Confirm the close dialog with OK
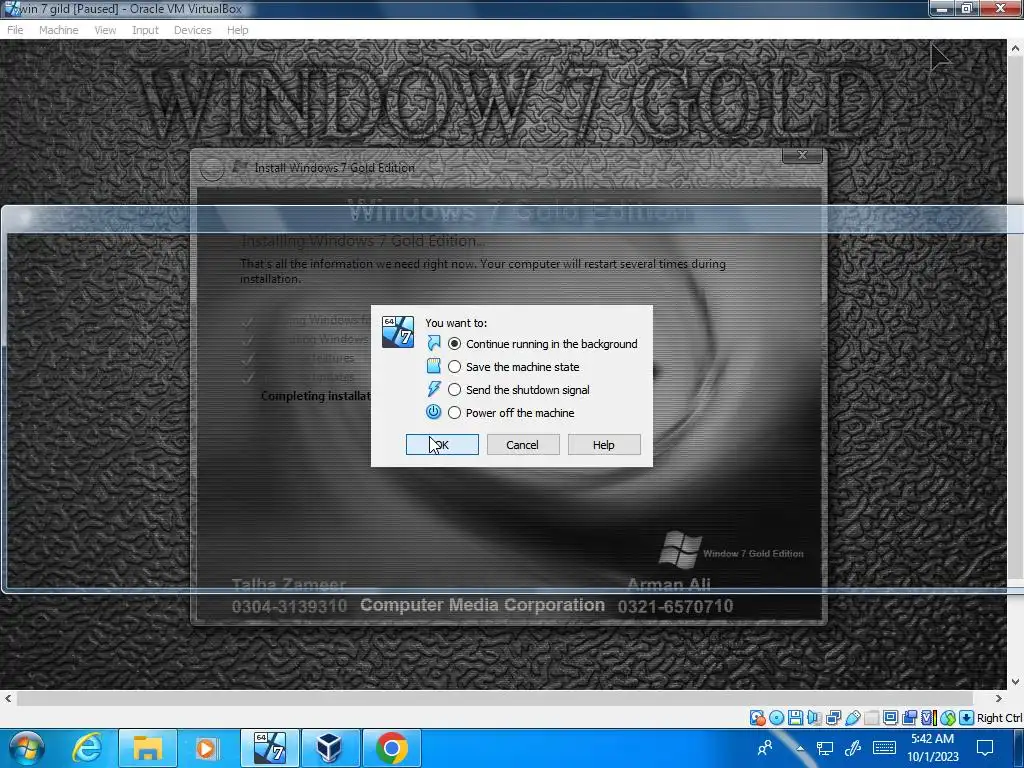The height and width of the screenshot is (768, 1024). tap(442, 445)
